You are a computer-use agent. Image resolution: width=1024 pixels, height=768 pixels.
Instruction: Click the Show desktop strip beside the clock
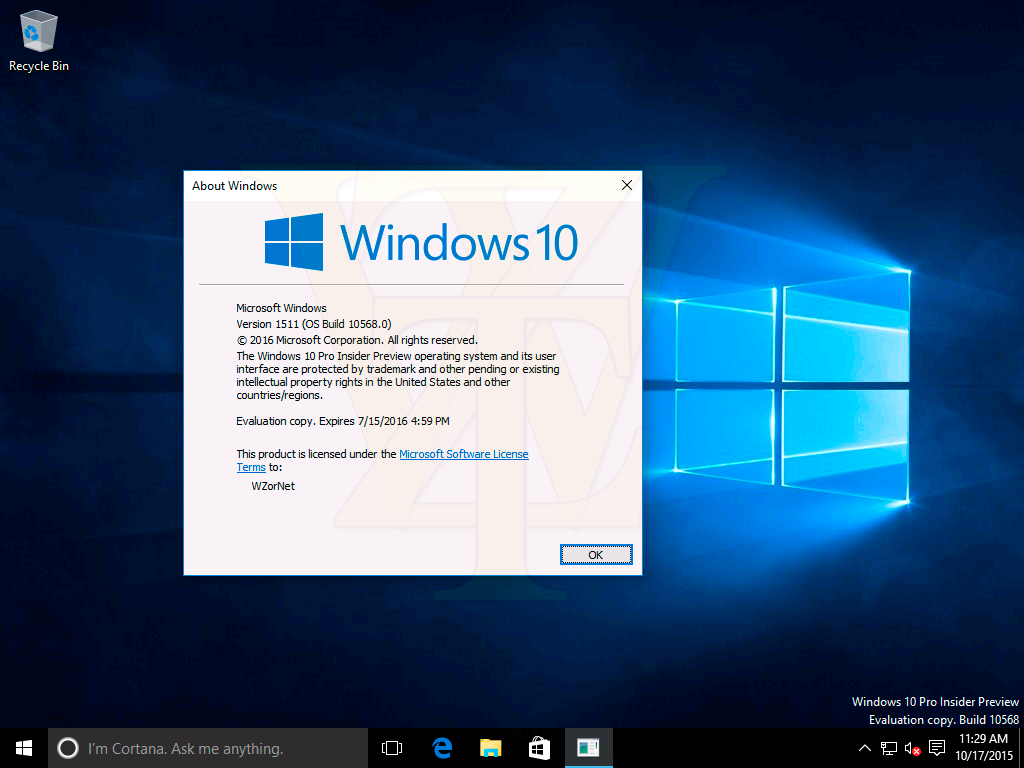pyautogui.click(x=1020, y=748)
